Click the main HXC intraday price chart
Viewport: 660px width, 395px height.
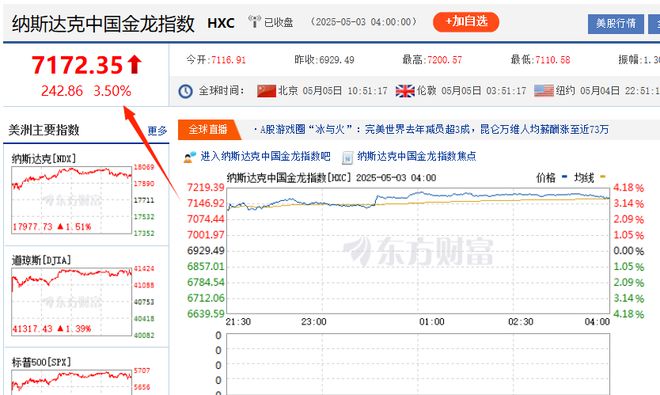tap(418, 251)
